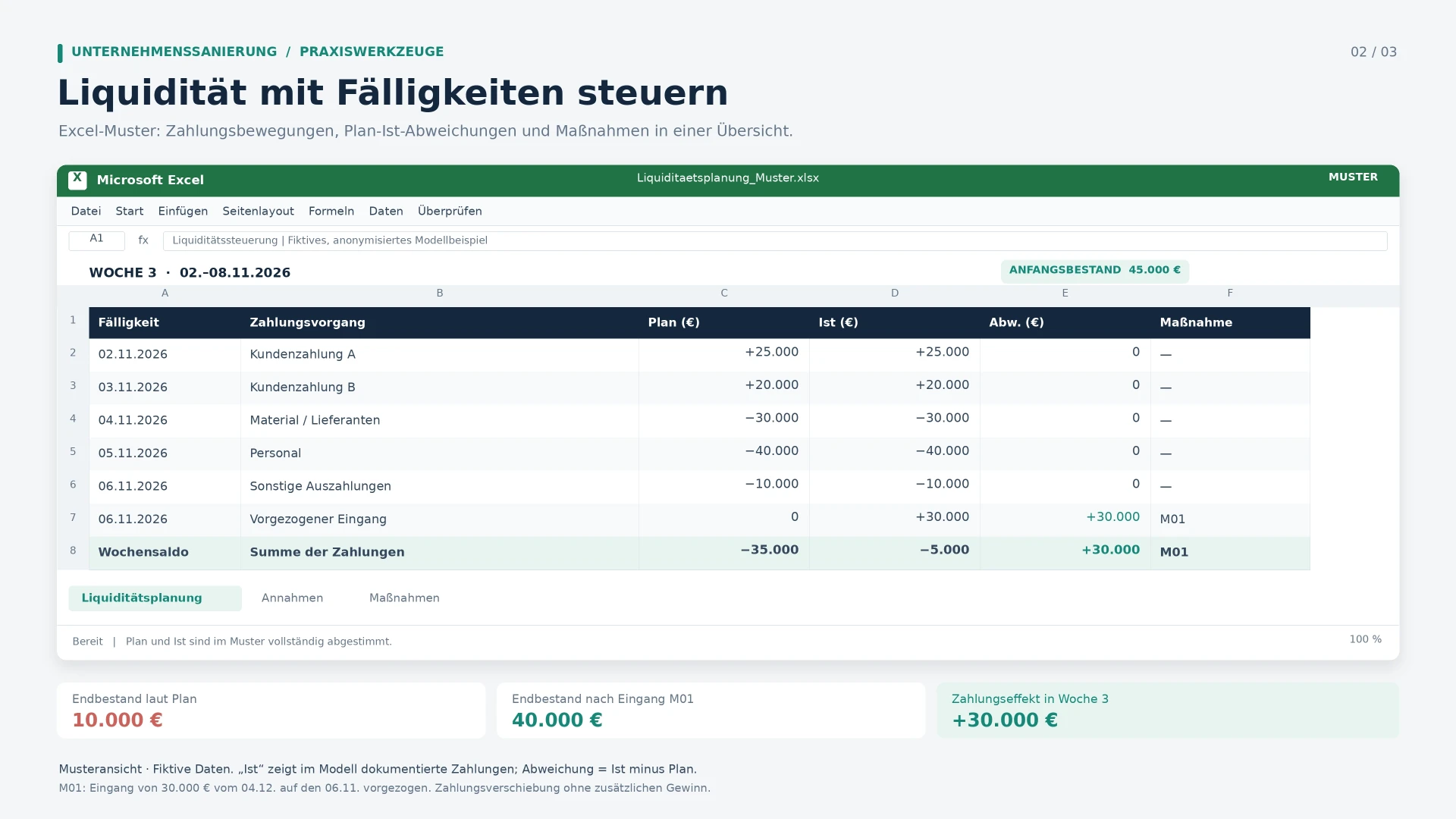Select the date cell 04.11.2026
1456x819 pixels.
coord(165,420)
